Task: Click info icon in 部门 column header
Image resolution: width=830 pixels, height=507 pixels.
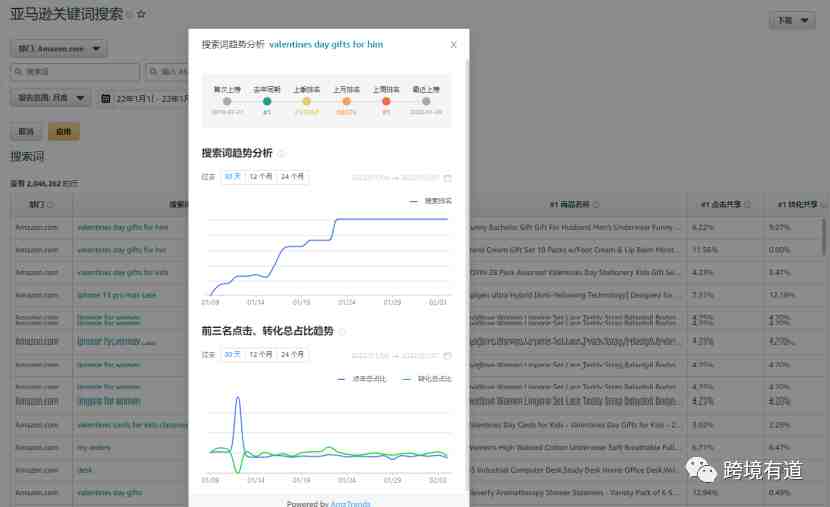Action: pyautogui.click(x=51, y=205)
